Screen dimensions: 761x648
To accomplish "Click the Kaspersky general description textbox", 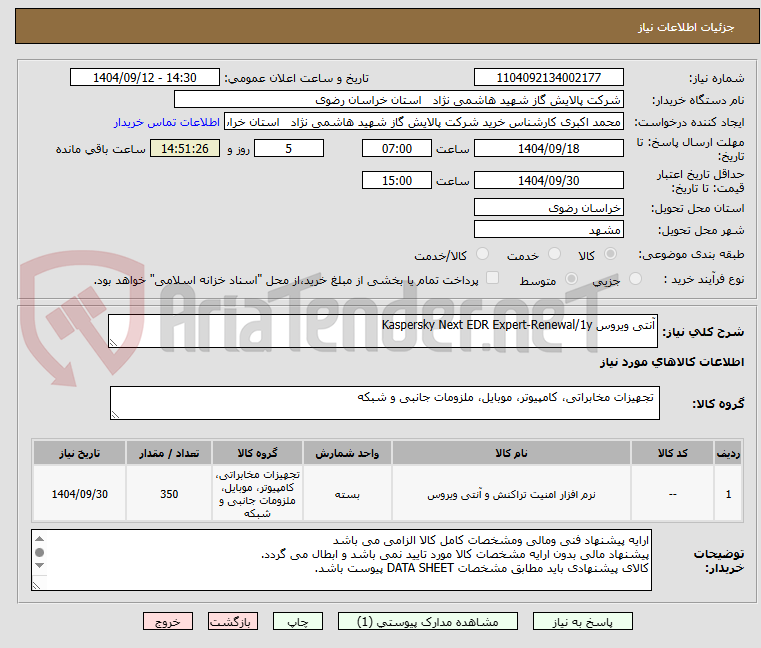I will [x=382, y=331].
